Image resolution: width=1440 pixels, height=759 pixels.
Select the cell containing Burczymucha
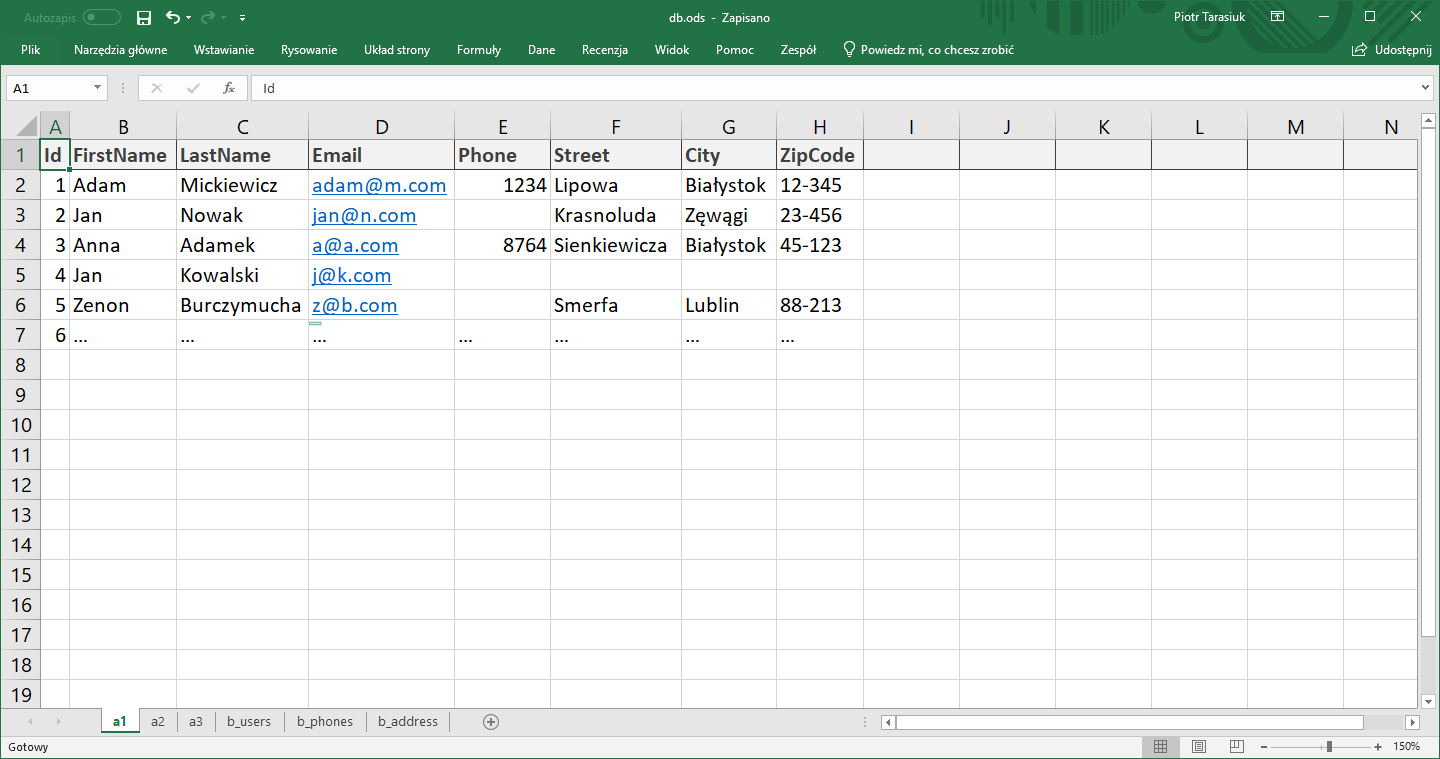click(x=242, y=305)
